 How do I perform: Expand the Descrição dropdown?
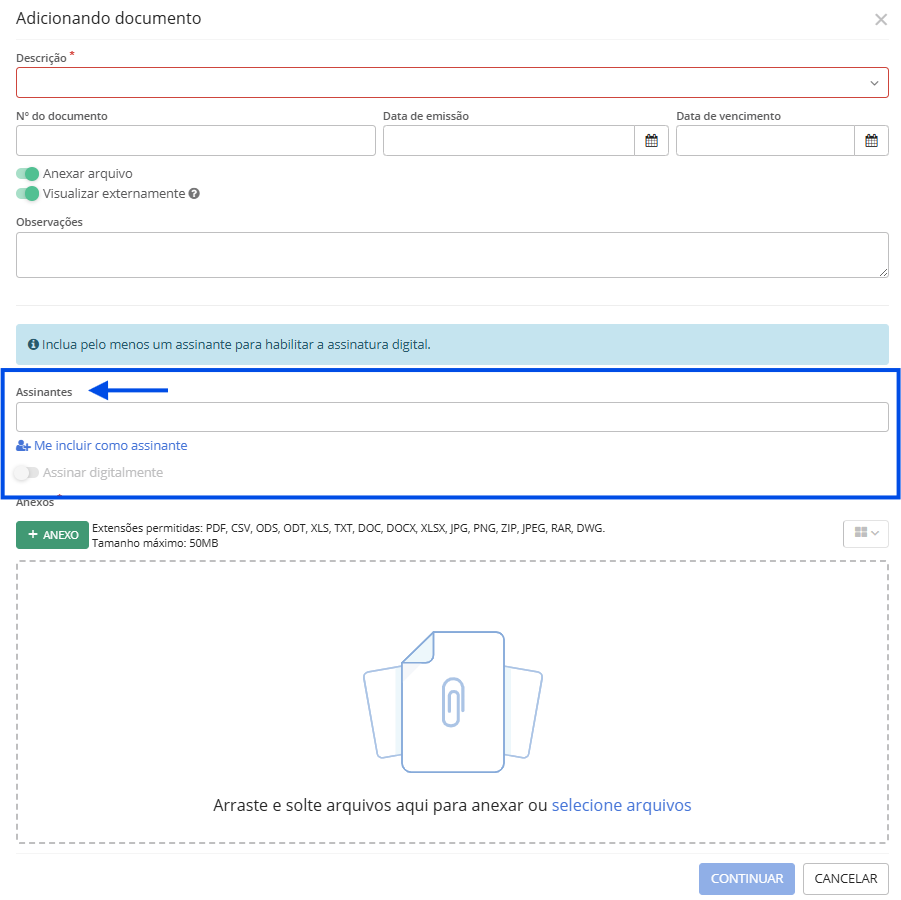452,83
